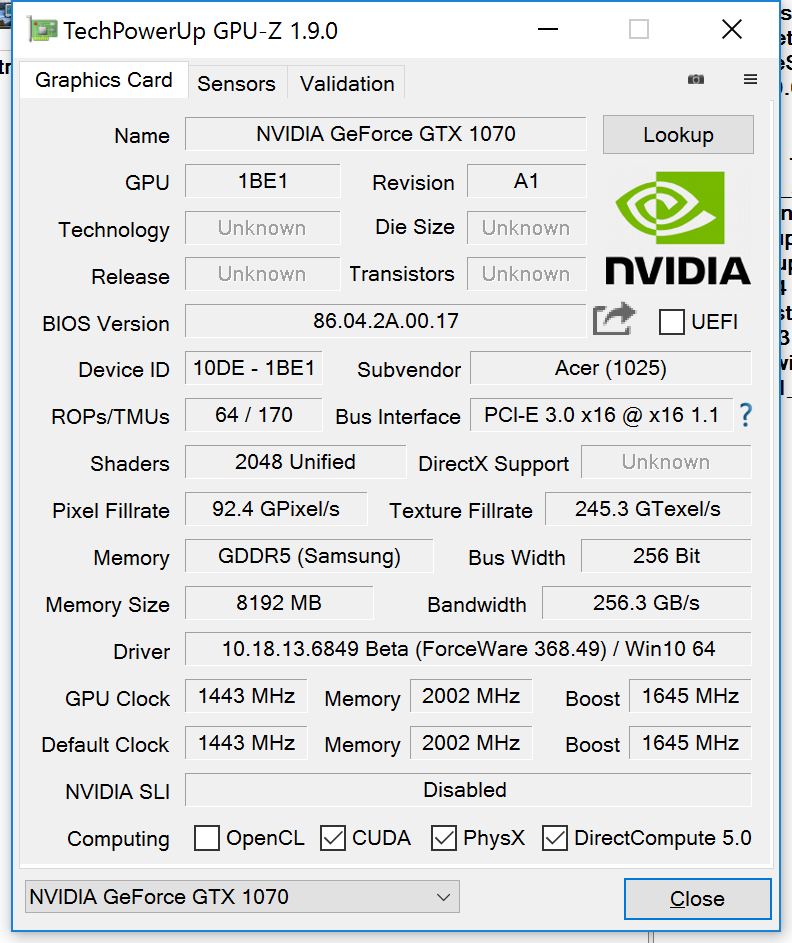The height and width of the screenshot is (943, 792).
Task: Toggle the UEFI checkbox
Action: pyautogui.click(x=672, y=322)
